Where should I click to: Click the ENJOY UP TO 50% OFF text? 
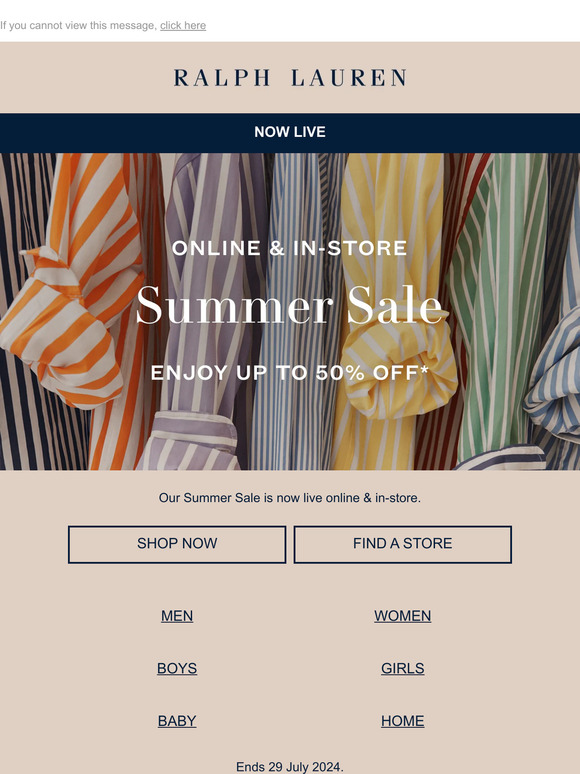[x=290, y=373]
